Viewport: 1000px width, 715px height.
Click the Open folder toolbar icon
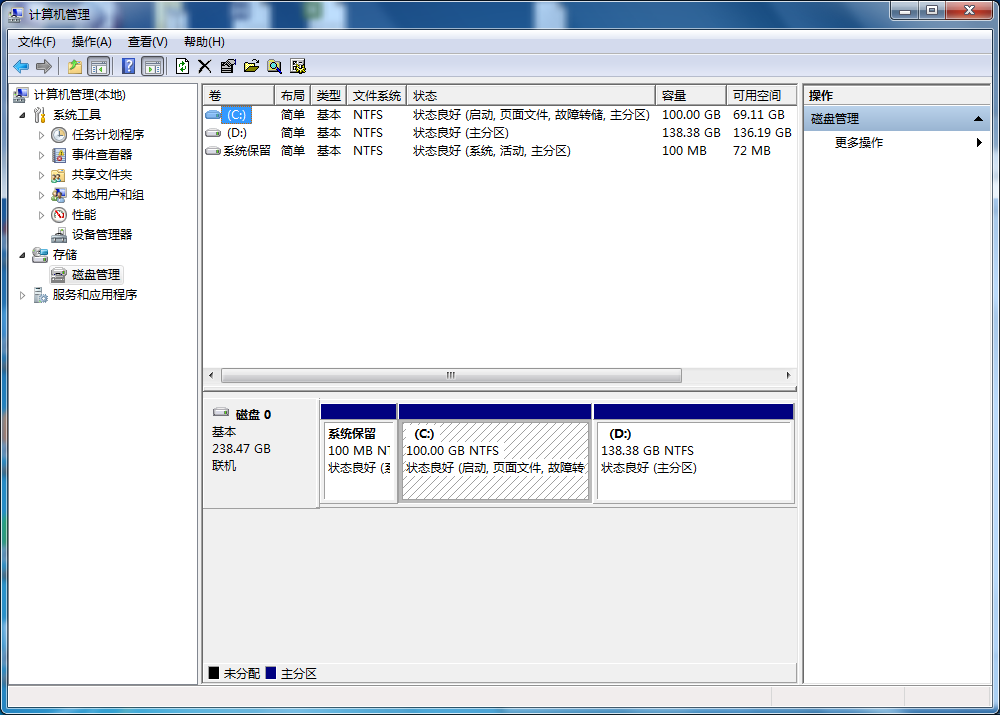pos(251,66)
